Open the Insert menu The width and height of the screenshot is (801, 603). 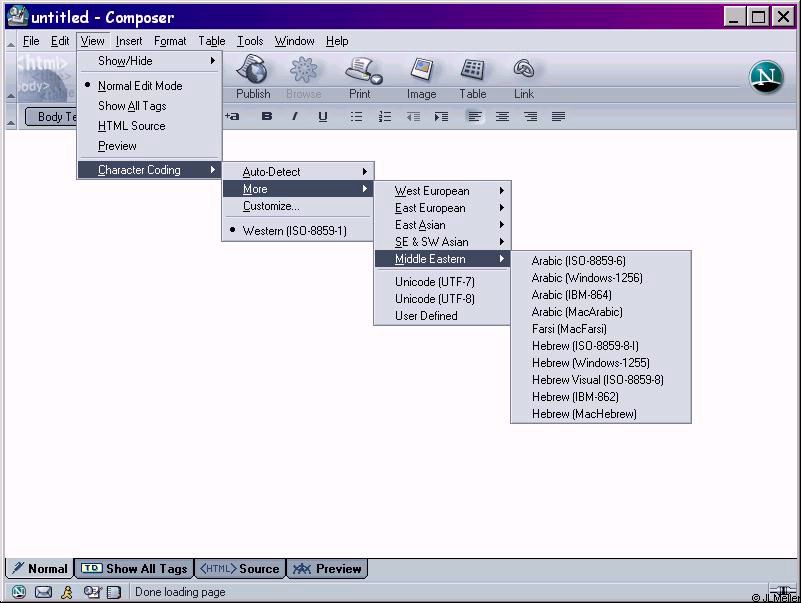point(129,41)
